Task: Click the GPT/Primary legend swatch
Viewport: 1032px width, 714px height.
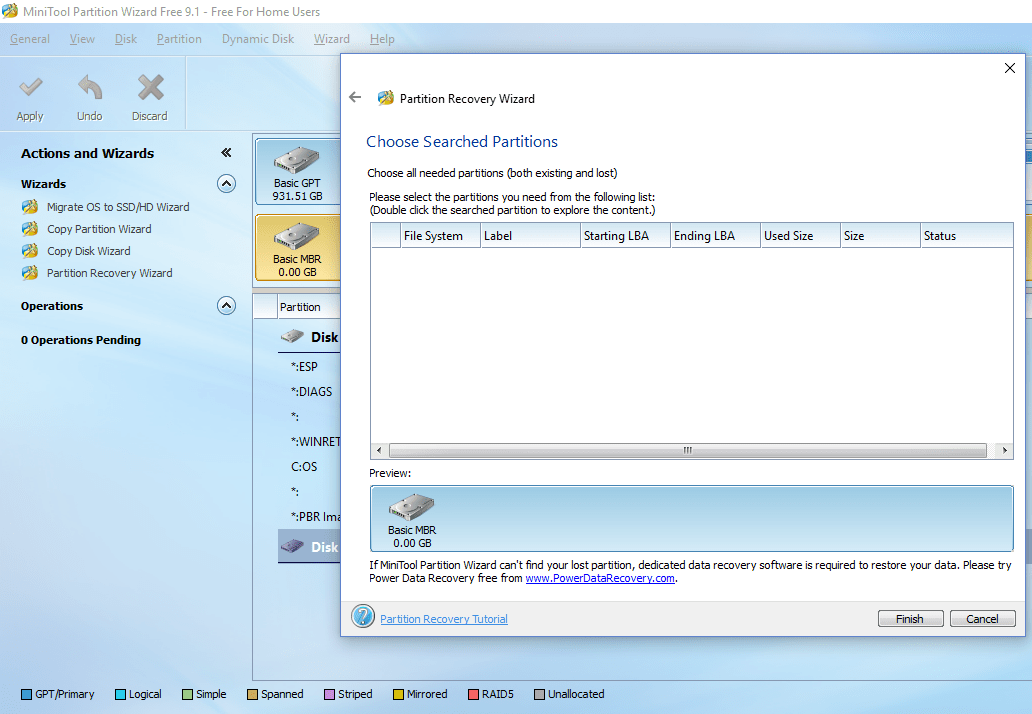Action: tap(26, 694)
